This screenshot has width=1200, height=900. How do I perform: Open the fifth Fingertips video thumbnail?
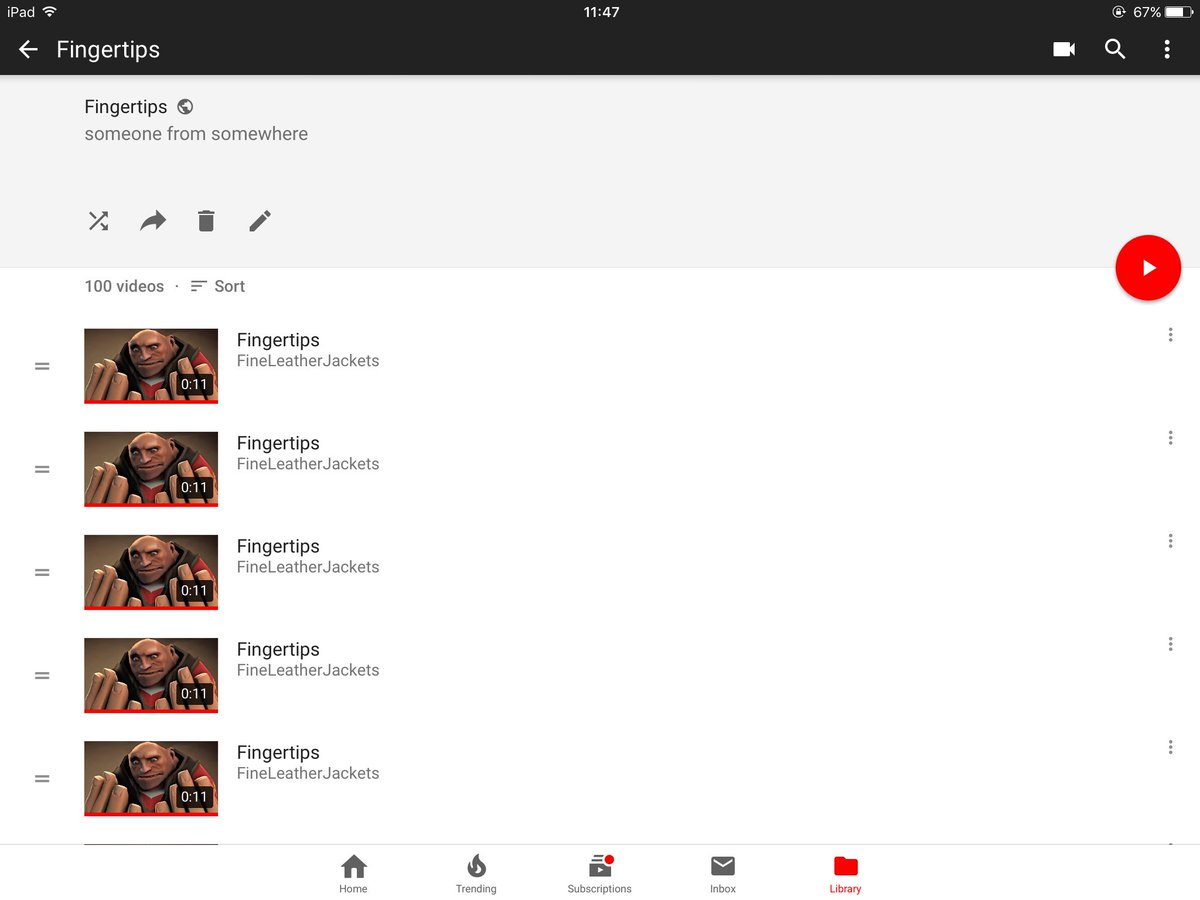click(x=151, y=778)
